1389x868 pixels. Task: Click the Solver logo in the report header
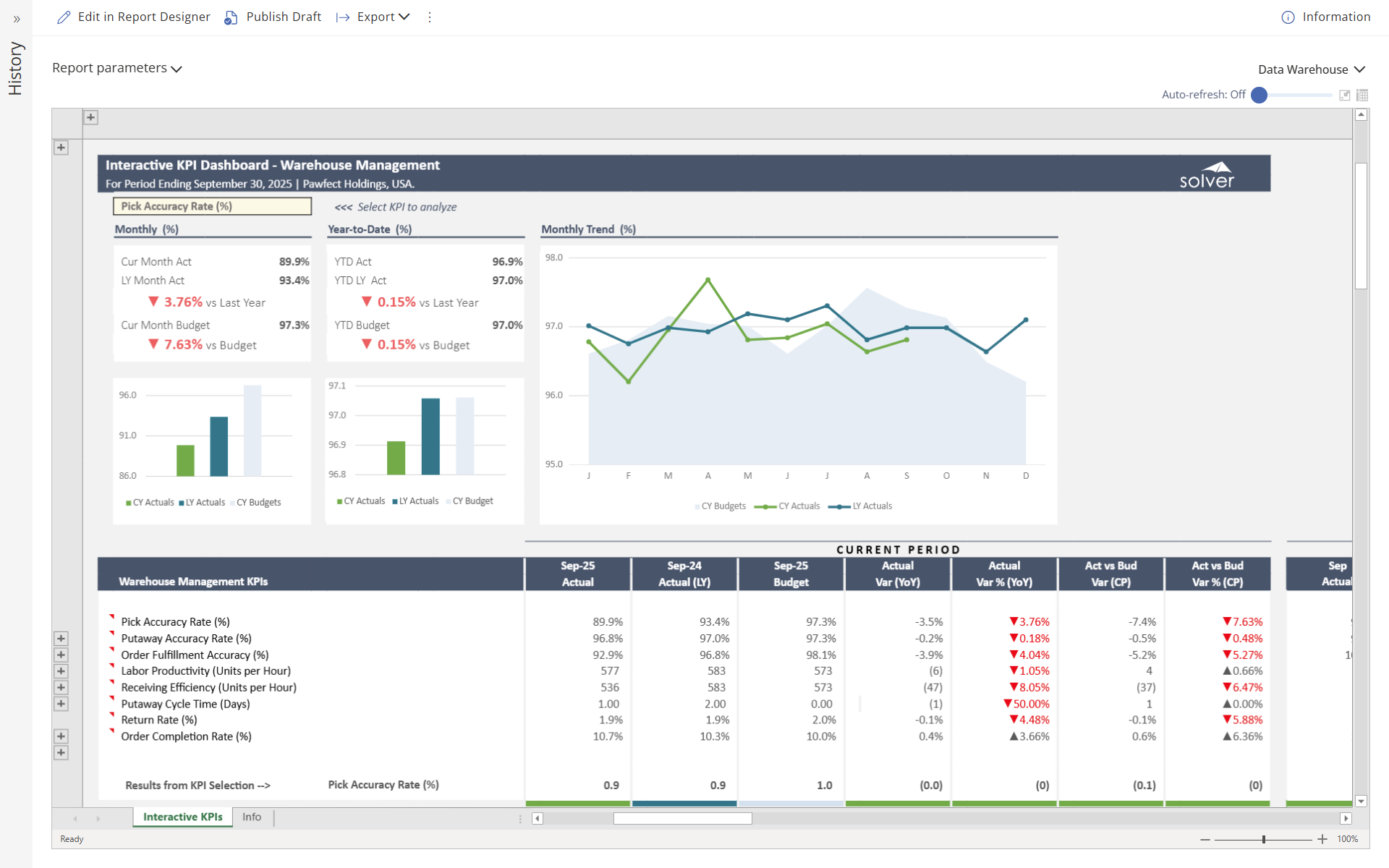1206,174
